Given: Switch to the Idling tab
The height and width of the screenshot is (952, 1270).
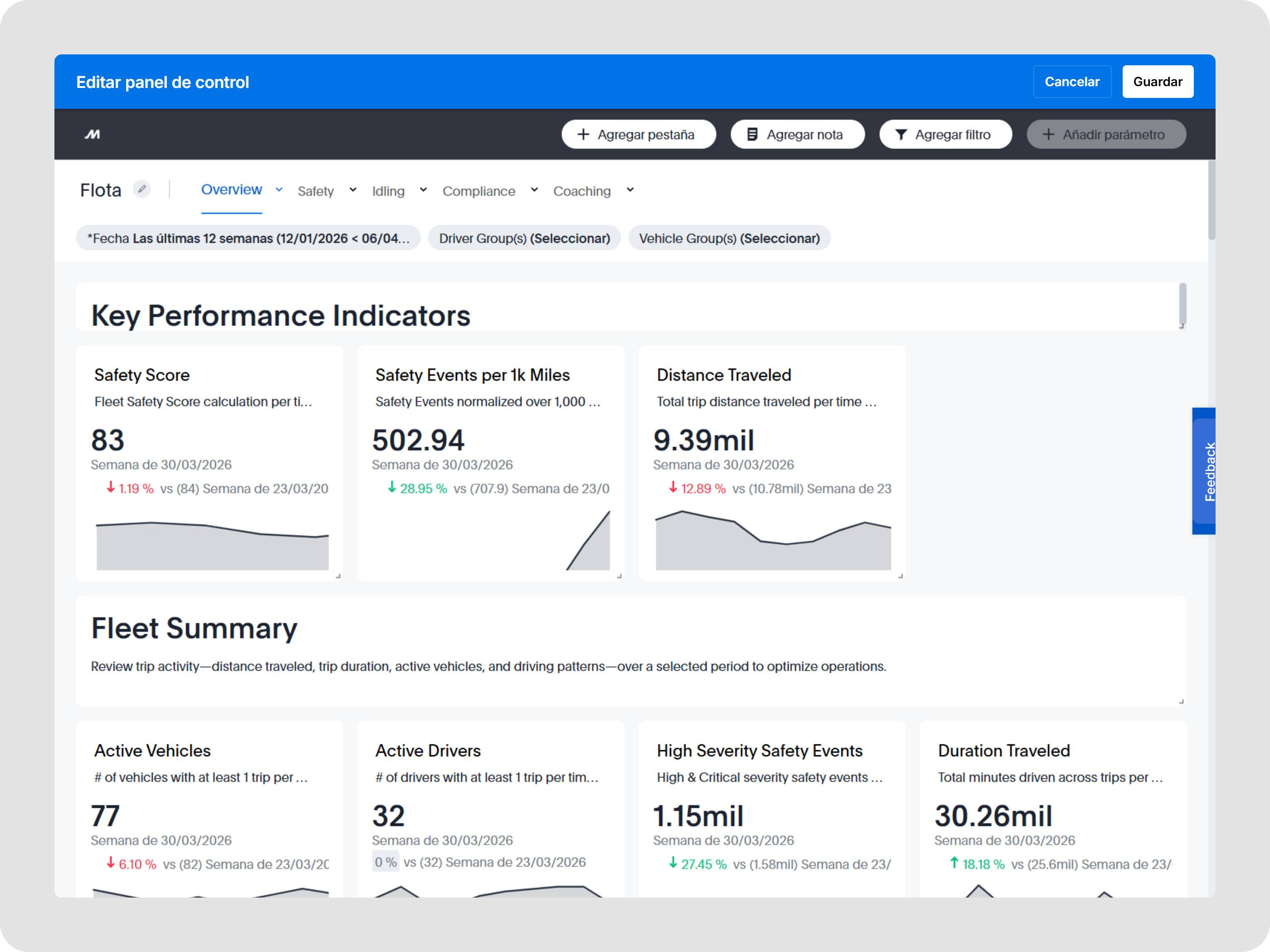Looking at the screenshot, I should [388, 191].
